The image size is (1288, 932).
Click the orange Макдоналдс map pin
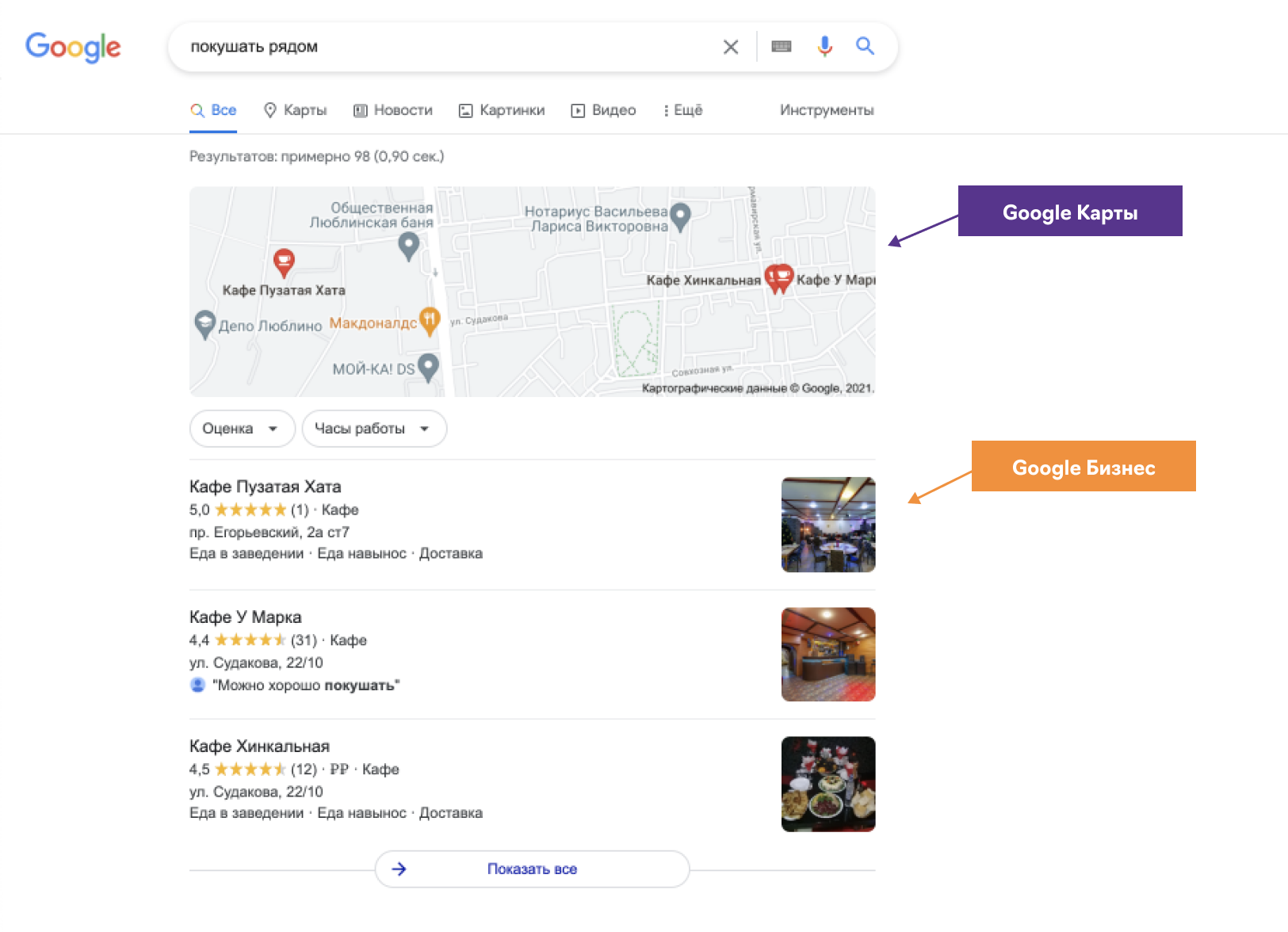tap(429, 320)
